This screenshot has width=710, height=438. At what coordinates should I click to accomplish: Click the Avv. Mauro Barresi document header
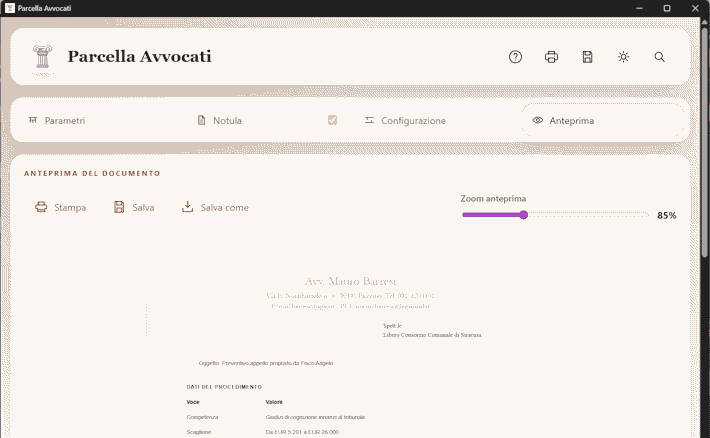pos(350,281)
